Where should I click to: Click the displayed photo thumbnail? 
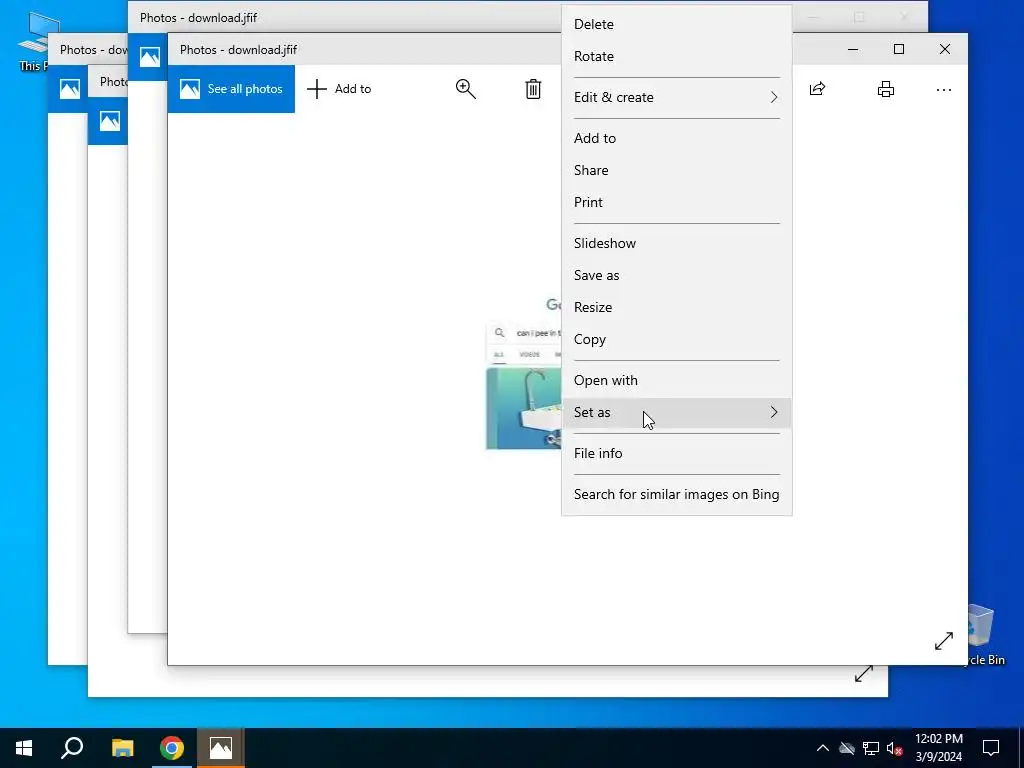(524, 373)
